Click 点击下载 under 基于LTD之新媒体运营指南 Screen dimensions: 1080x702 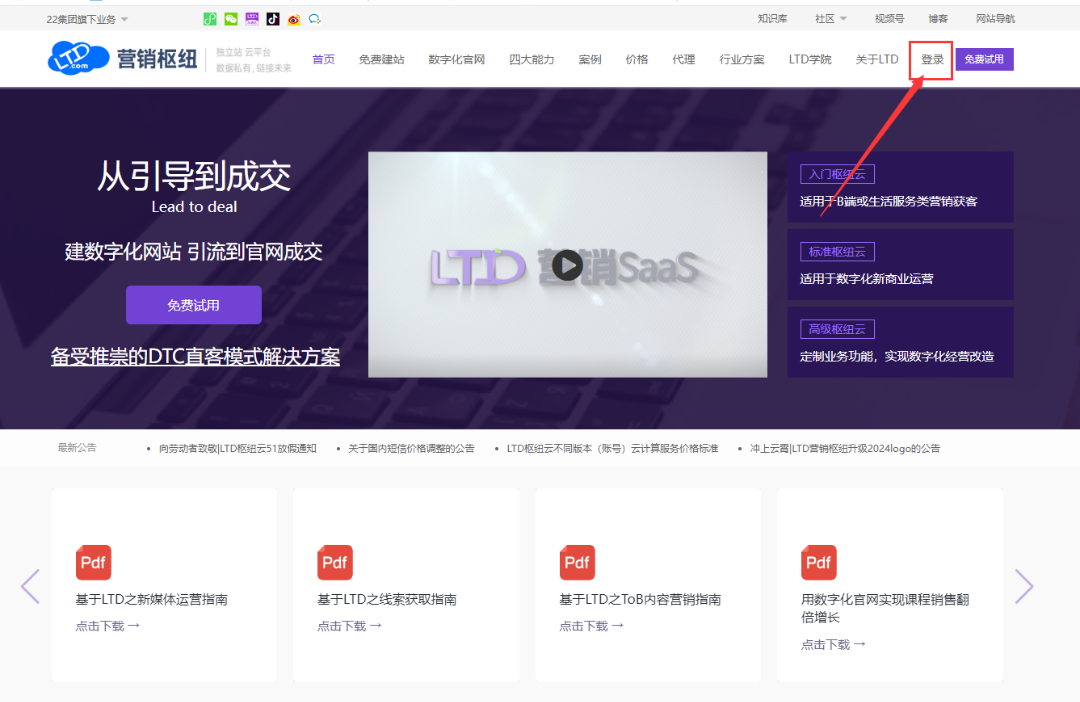(108, 626)
